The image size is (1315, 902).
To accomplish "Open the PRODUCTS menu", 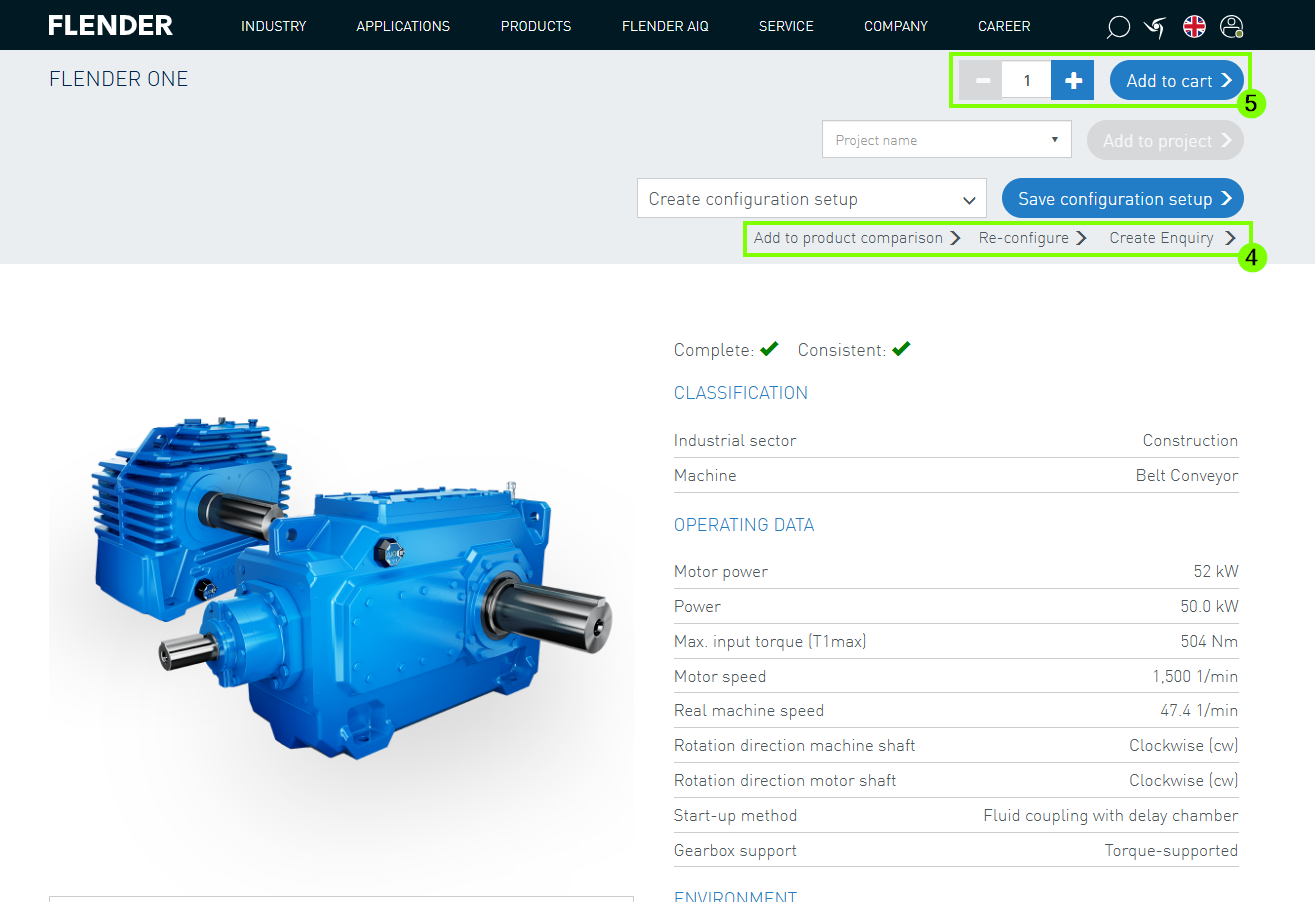I will pos(535,26).
